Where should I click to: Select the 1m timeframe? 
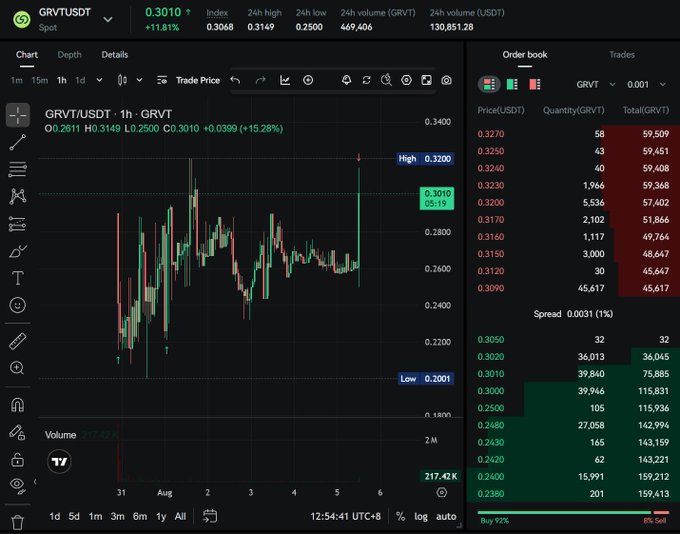(16, 80)
